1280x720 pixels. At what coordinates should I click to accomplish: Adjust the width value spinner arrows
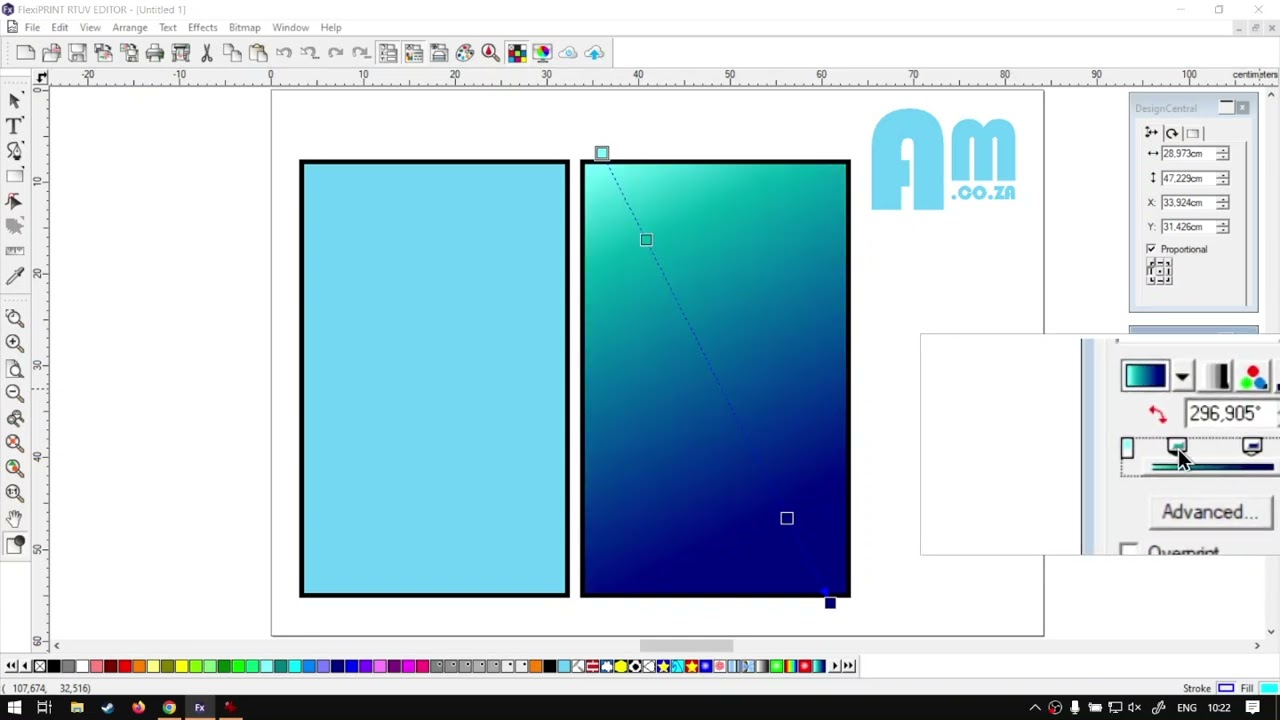1223,154
